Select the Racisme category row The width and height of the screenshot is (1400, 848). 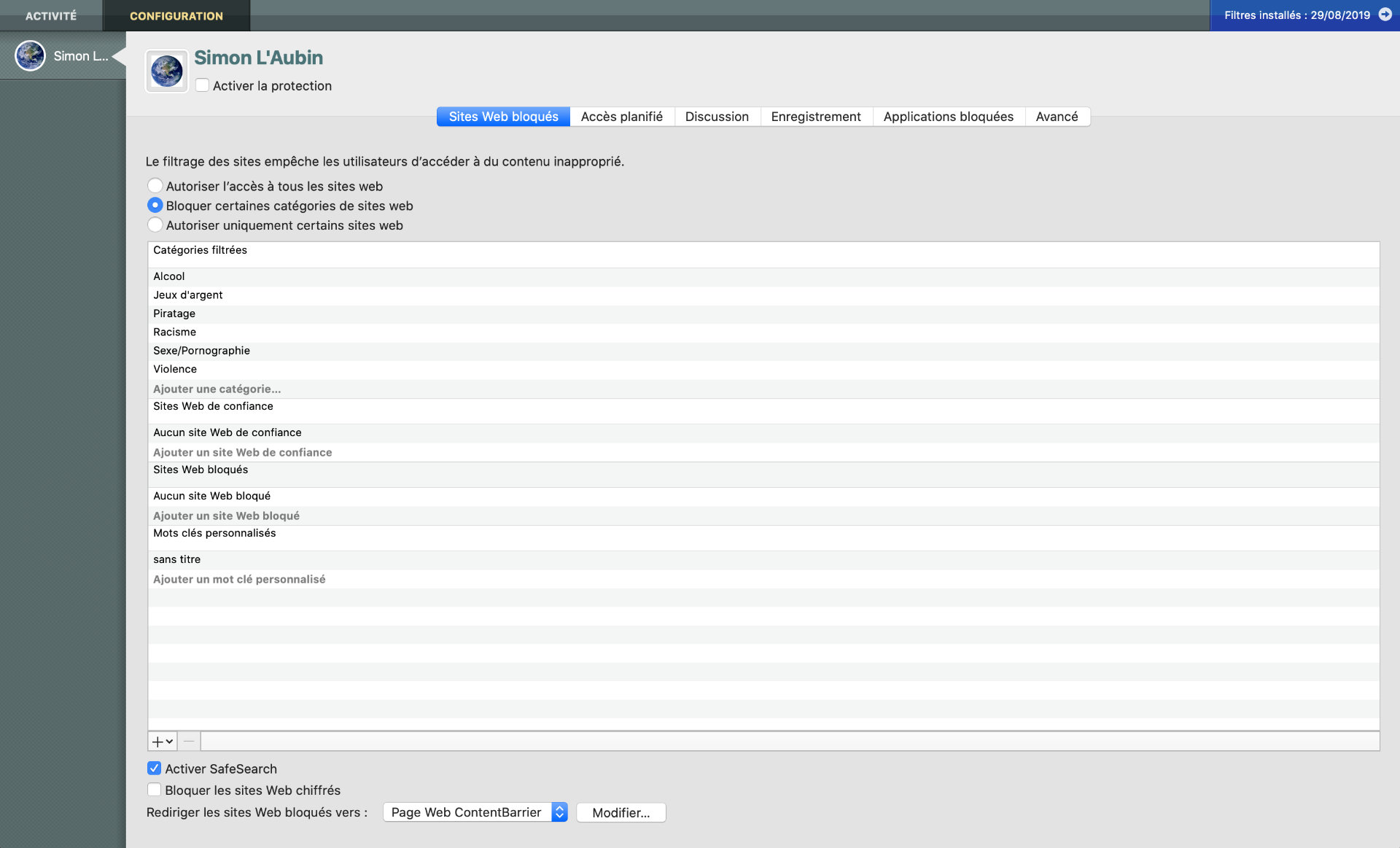(763, 332)
